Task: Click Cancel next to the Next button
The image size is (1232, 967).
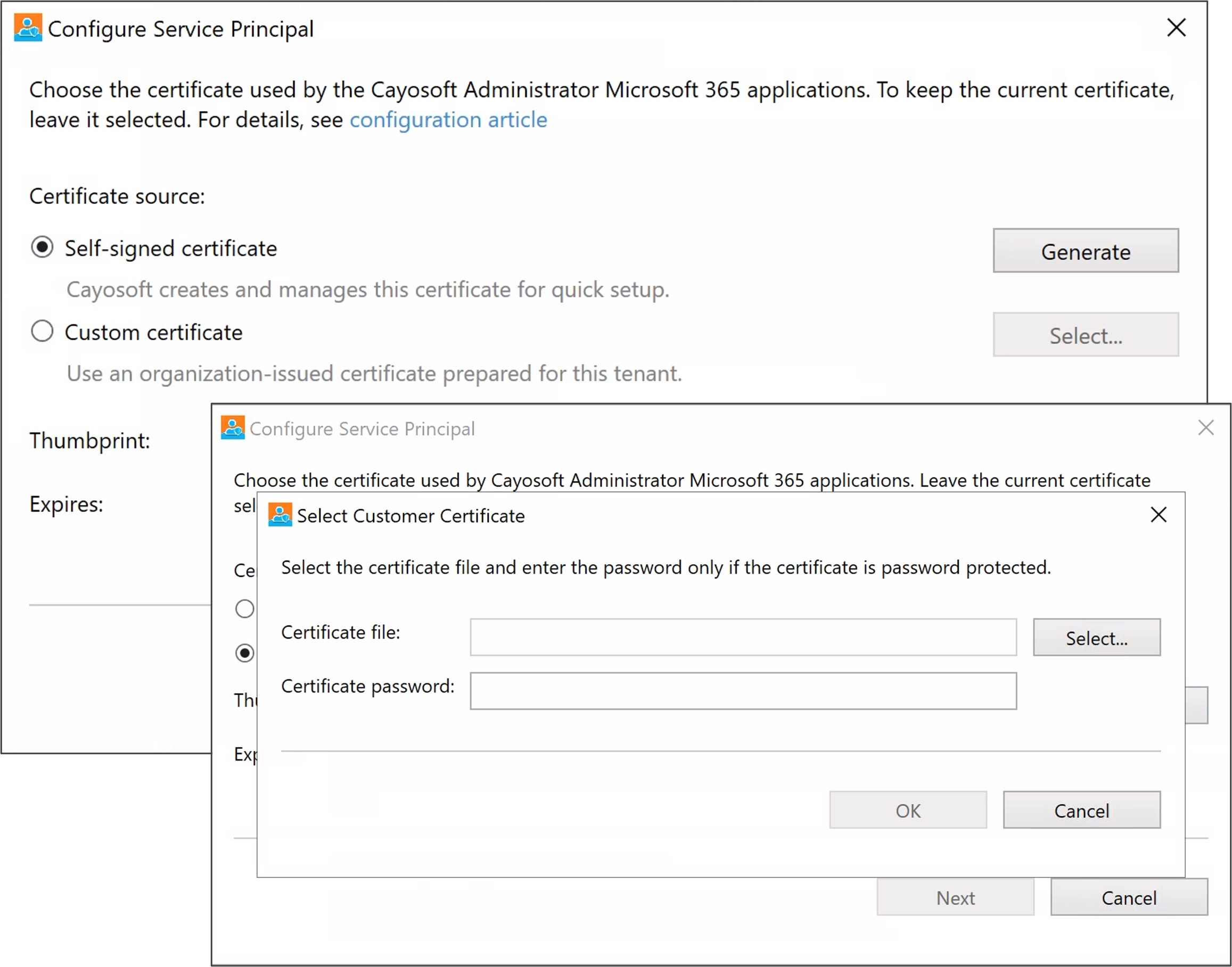Action: tap(1129, 897)
